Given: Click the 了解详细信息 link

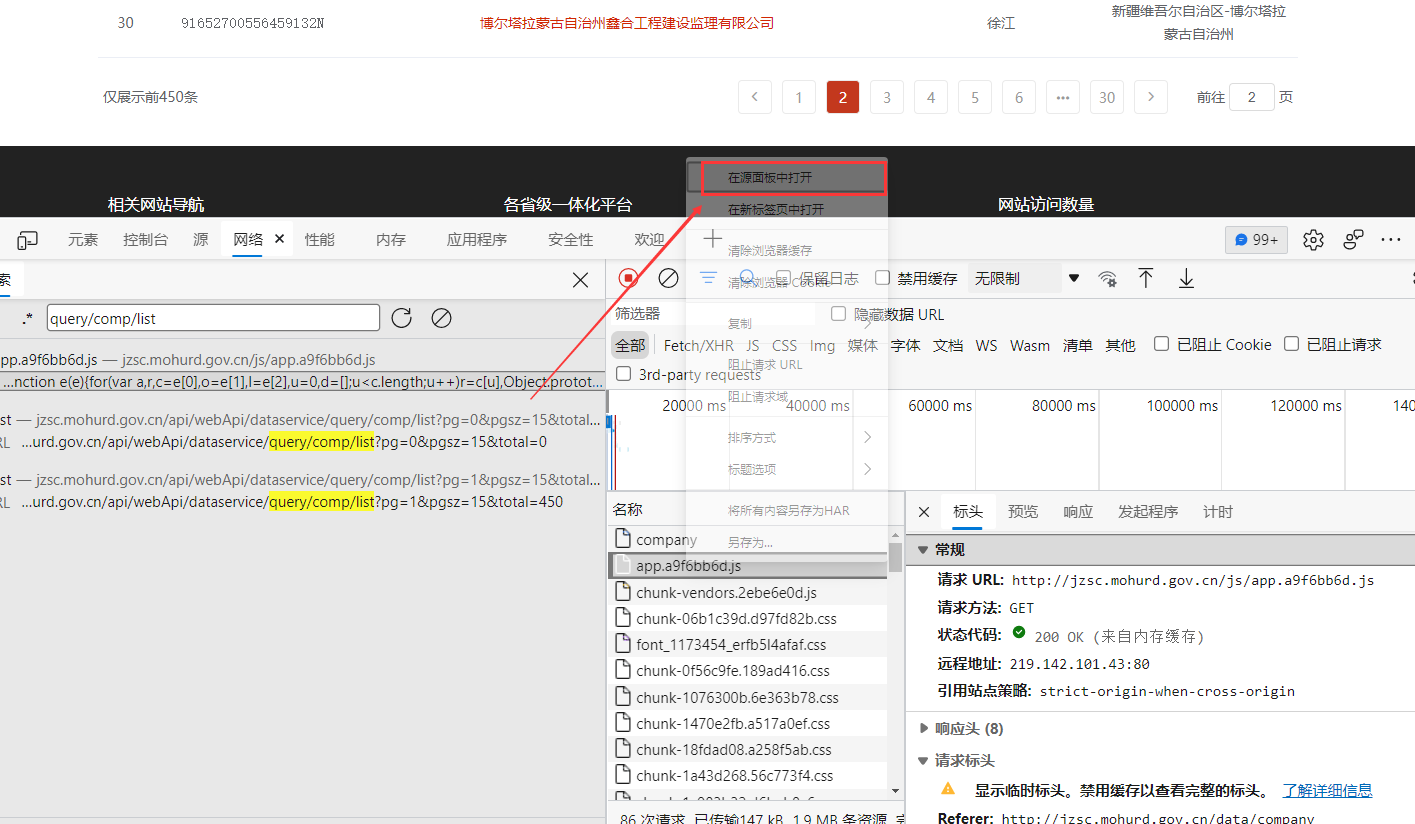Looking at the screenshot, I should coord(1328,790).
